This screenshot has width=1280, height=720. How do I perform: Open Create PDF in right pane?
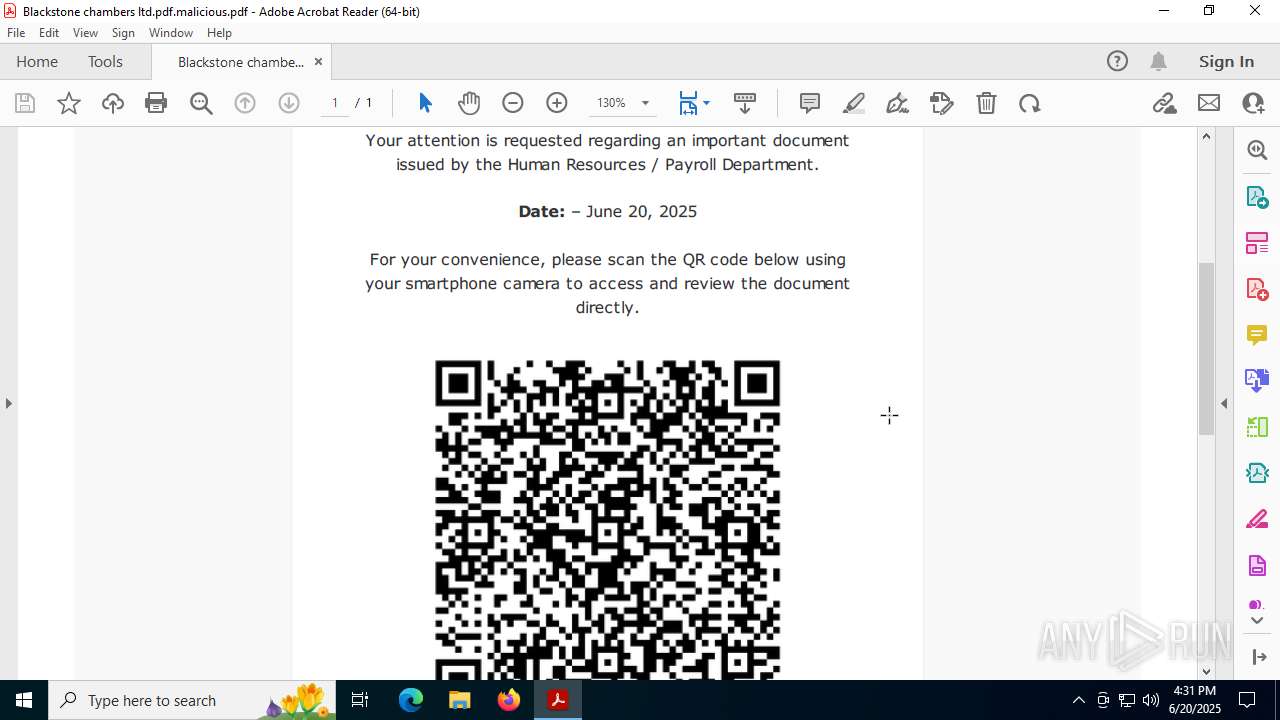[1257, 289]
